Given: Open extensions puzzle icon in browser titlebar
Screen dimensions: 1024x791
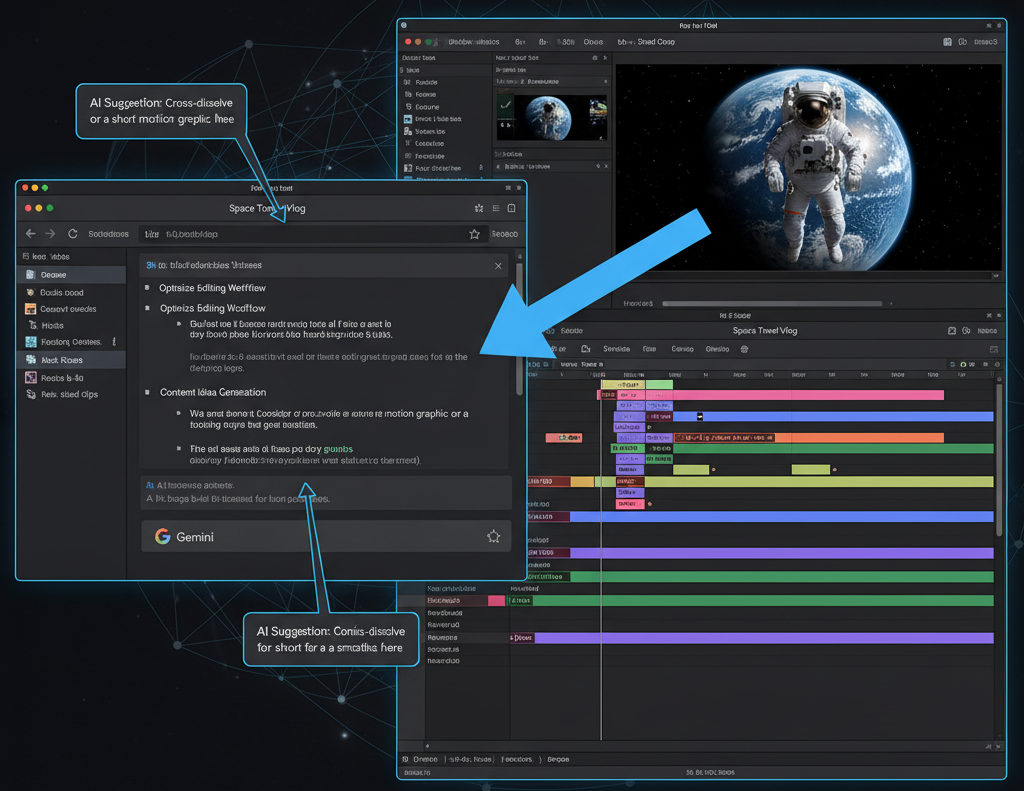Looking at the screenshot, I should point(479,208).
